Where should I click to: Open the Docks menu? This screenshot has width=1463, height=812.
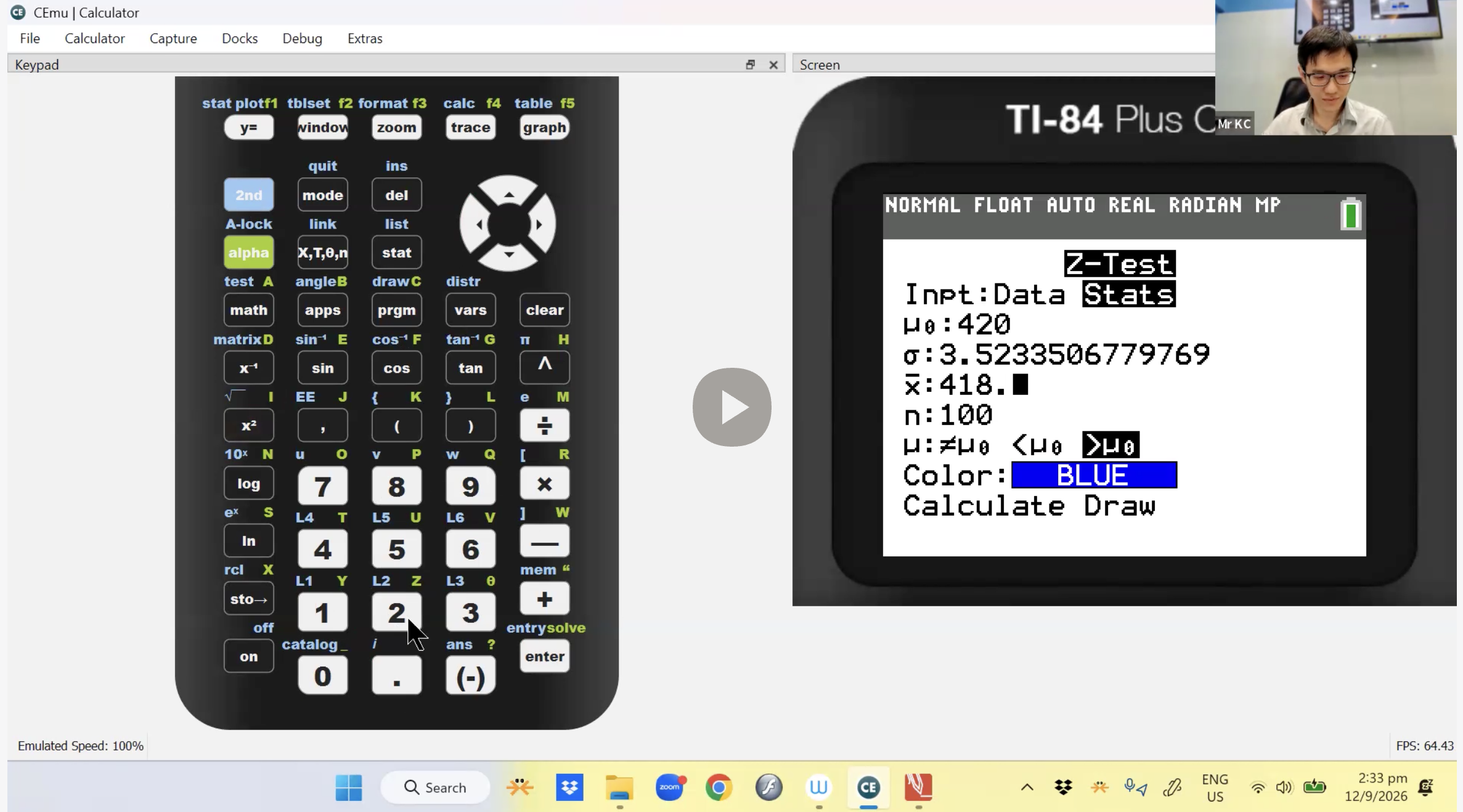[240, 38]
